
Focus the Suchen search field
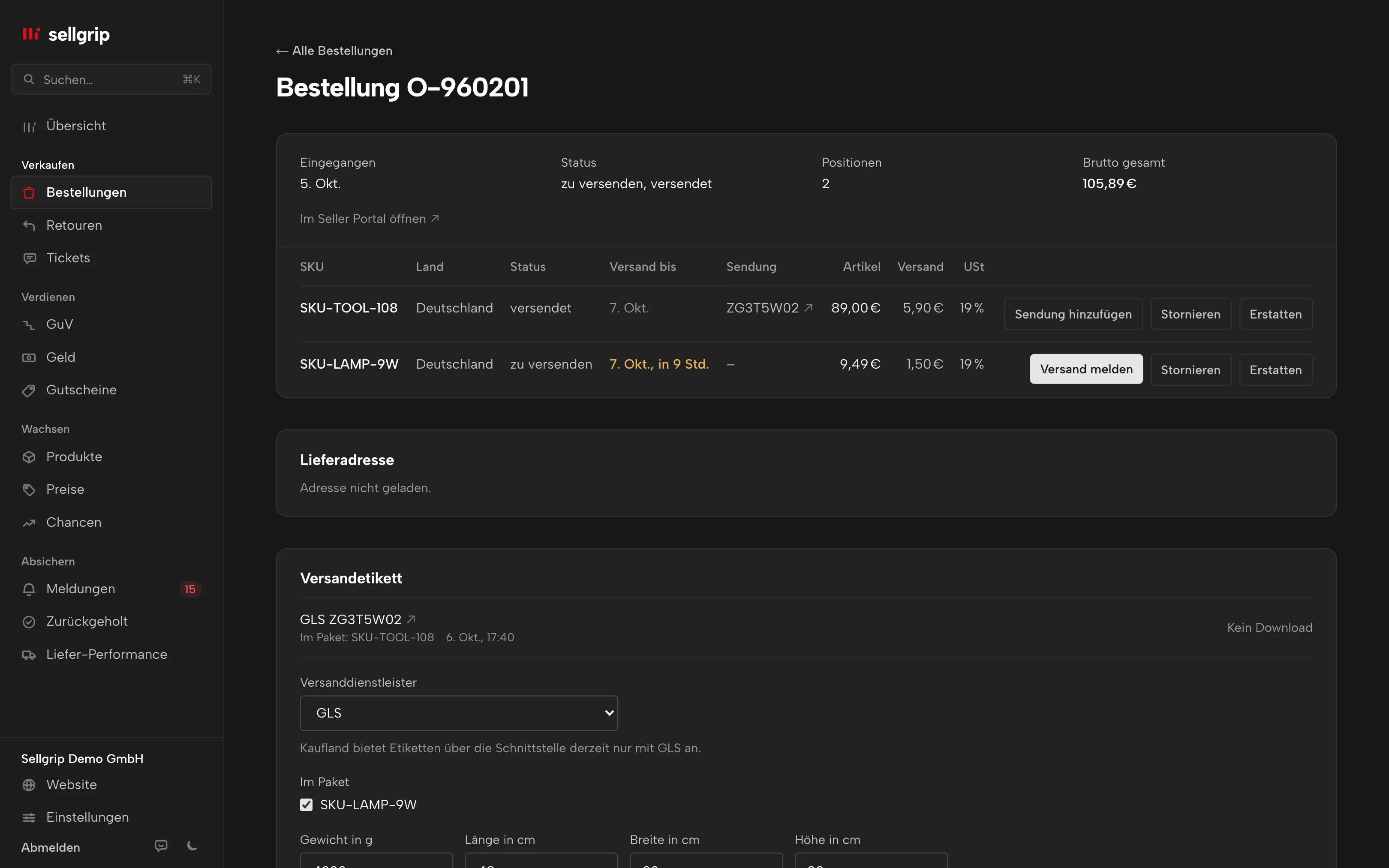pos(111,79)
